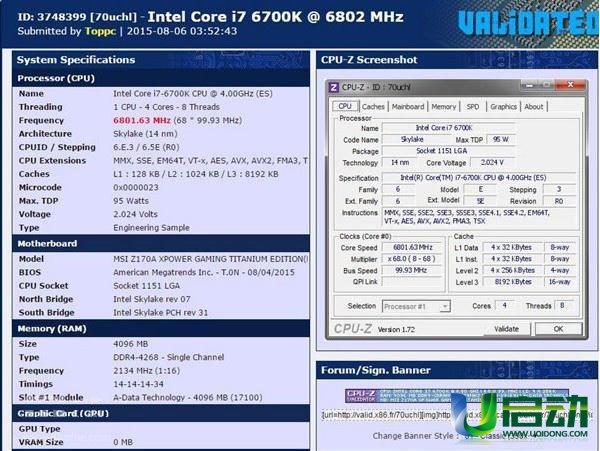Image resolution: width=600 pixels, height=451 pixels.
Task: Click the Specification i7-6700K CPU field
Action: 478,178
